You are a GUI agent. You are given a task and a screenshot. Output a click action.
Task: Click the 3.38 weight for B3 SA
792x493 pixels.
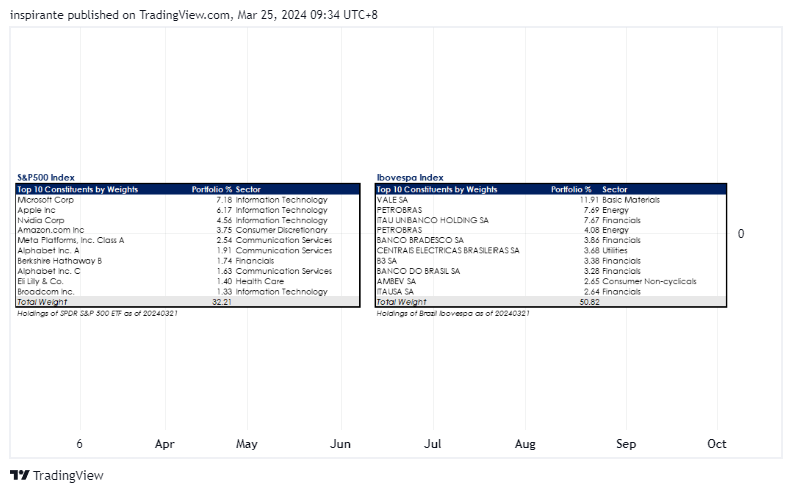pos(591,261)
